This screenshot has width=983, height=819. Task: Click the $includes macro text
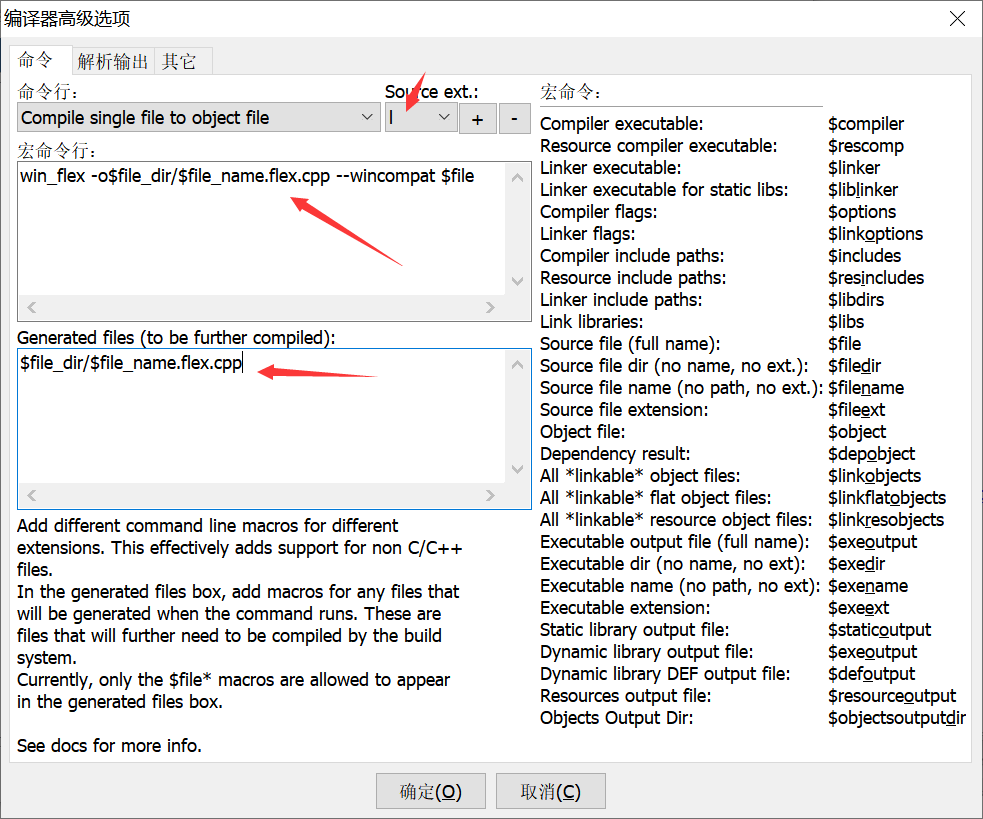[x=865, y=256]
